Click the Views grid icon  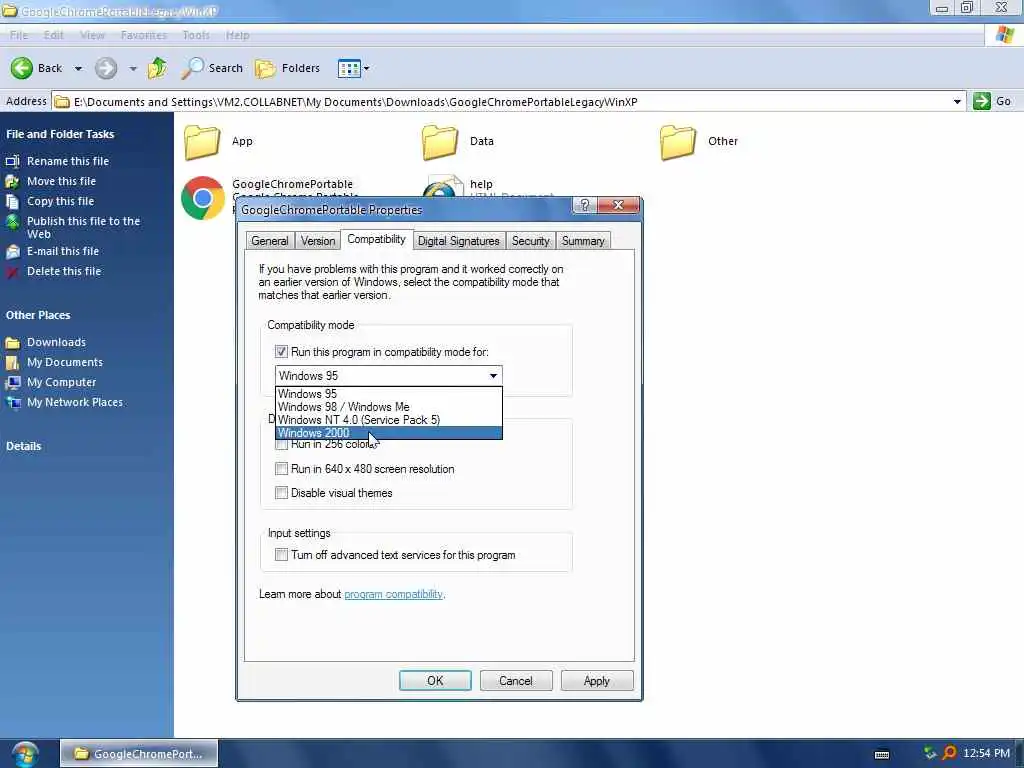(x=349, y=68)
